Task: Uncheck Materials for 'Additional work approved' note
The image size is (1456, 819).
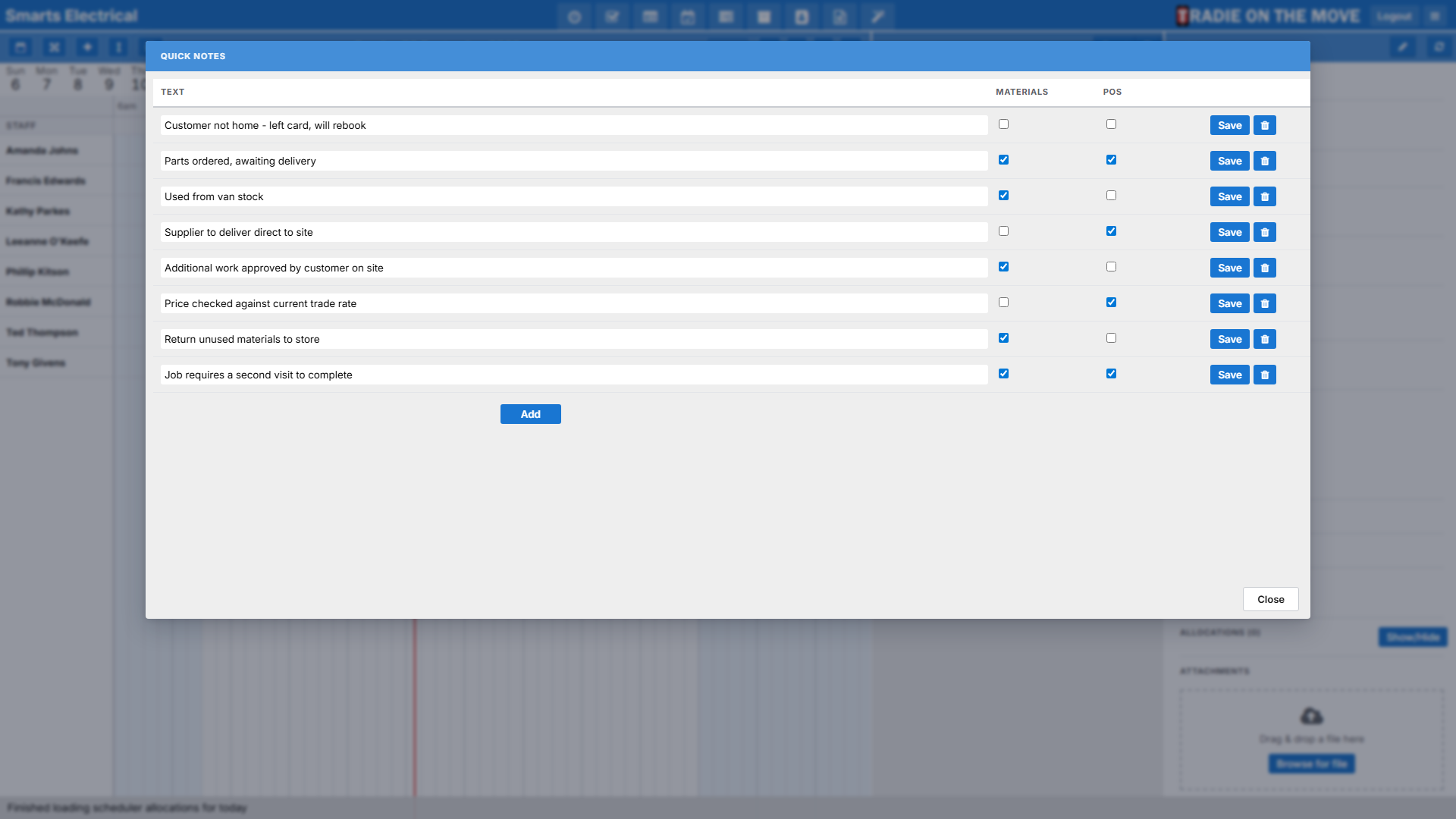Action: [1003, 266]
